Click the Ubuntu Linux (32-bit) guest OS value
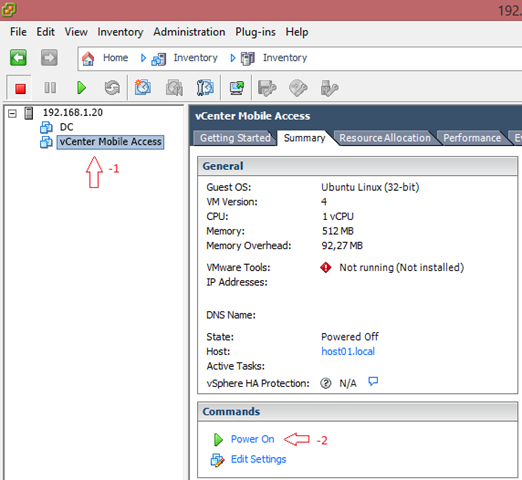Screen dimensions: 522x480 coord(370,187)
